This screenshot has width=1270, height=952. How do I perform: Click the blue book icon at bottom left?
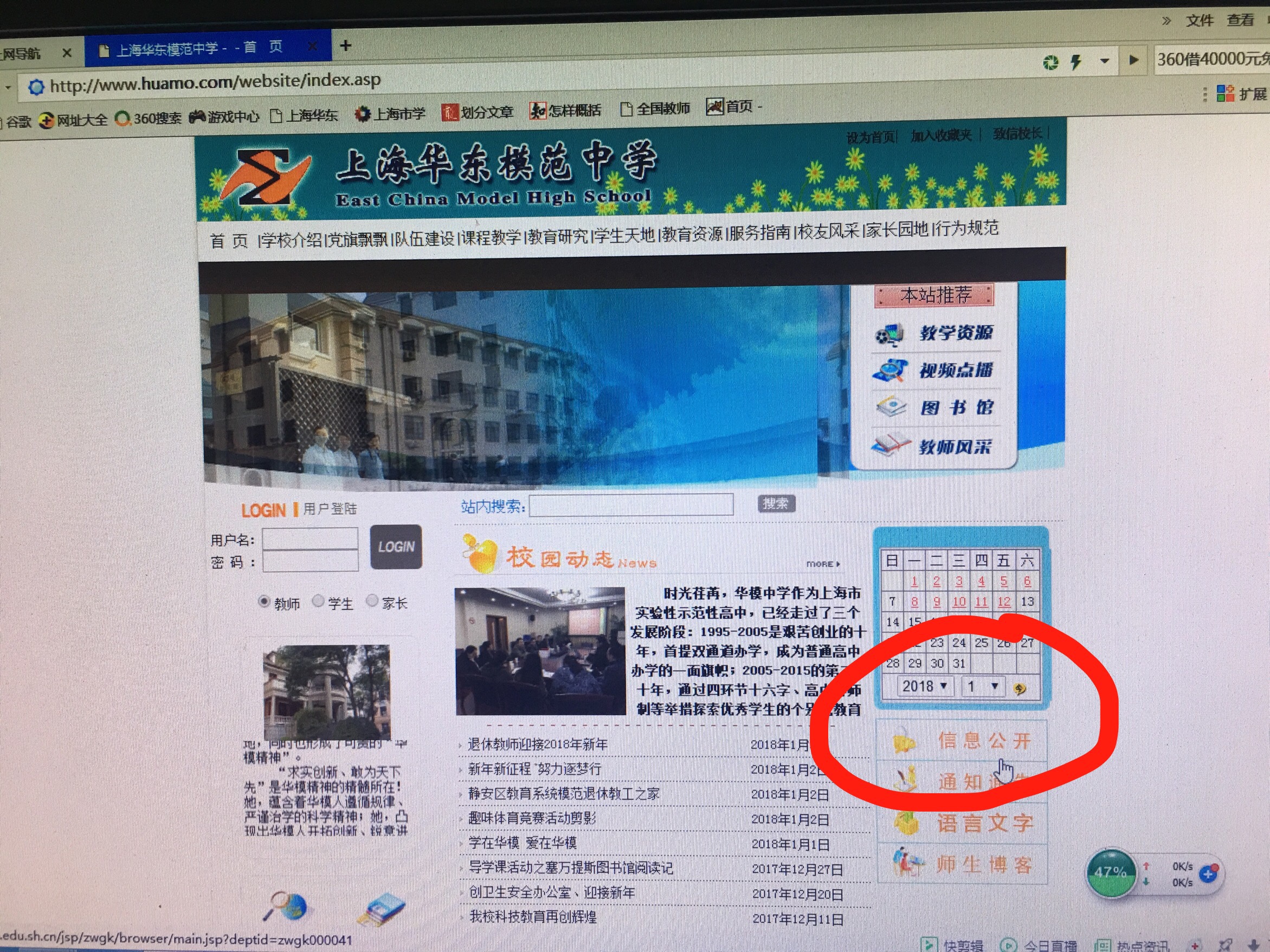pyautogui.click(x=381, y=909)
